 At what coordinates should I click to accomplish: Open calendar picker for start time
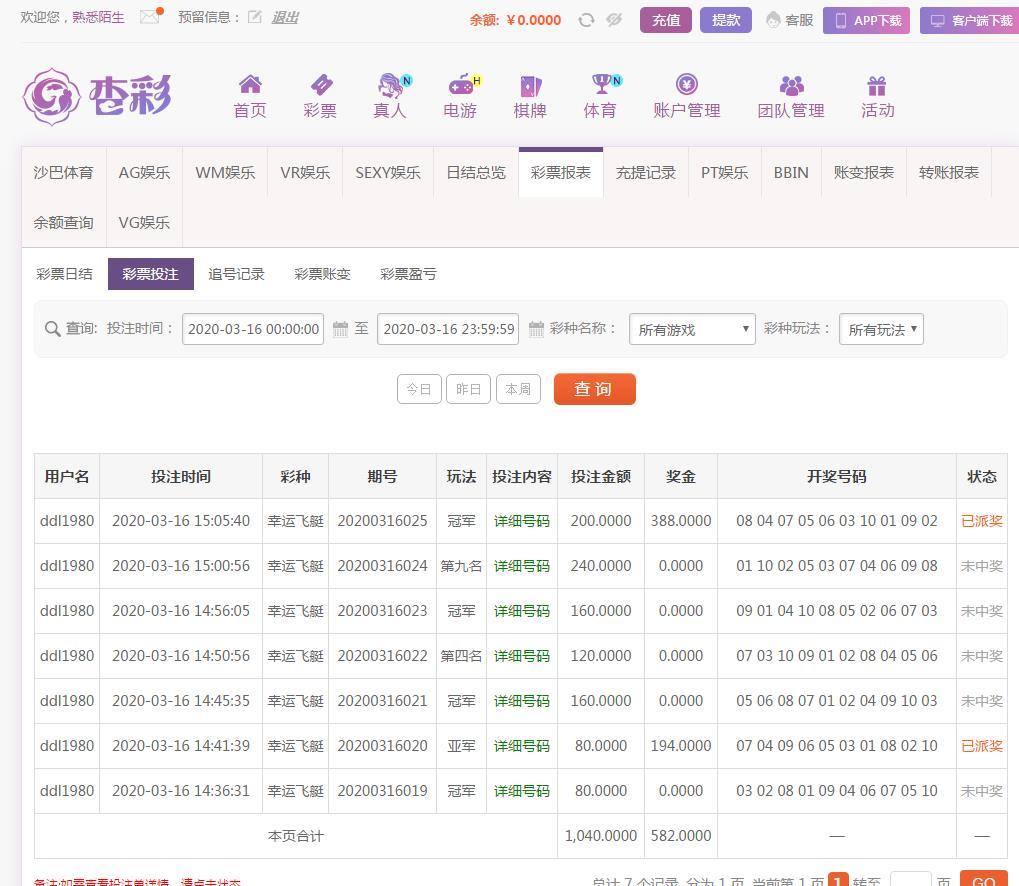pos(340,329)
